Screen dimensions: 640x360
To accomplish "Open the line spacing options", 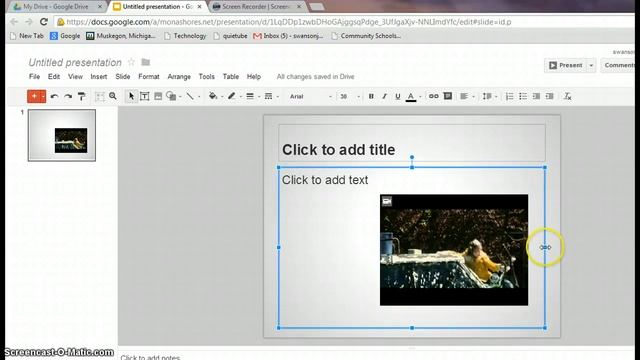I will click(x=487, y=96).
